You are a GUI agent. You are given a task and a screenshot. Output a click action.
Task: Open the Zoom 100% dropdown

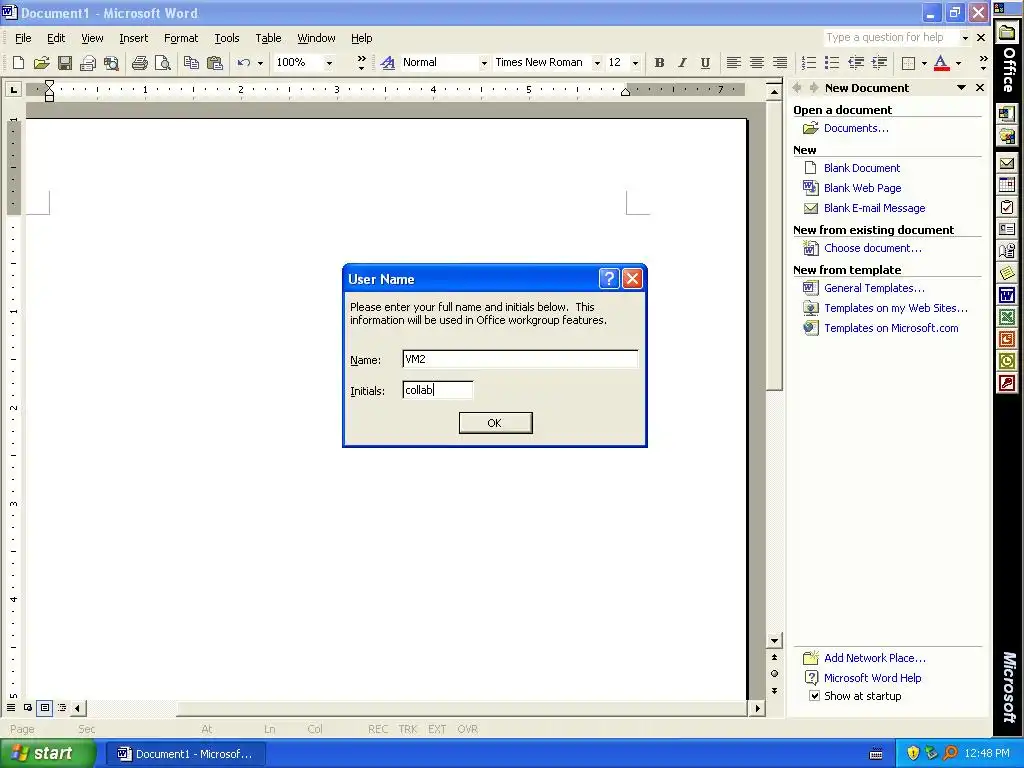[x=329, y=63]
